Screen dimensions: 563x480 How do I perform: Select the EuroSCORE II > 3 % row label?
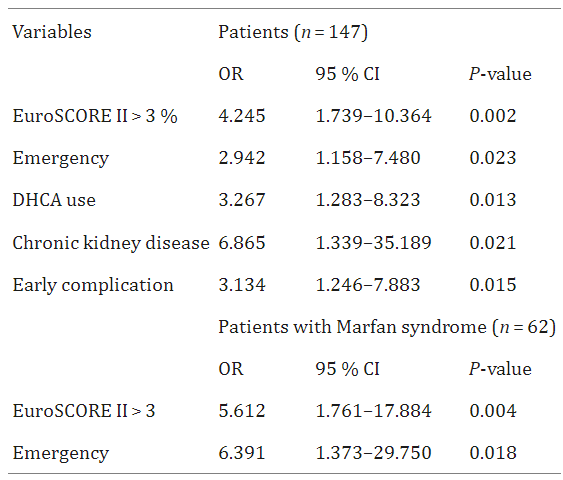[x=95, y=116]
